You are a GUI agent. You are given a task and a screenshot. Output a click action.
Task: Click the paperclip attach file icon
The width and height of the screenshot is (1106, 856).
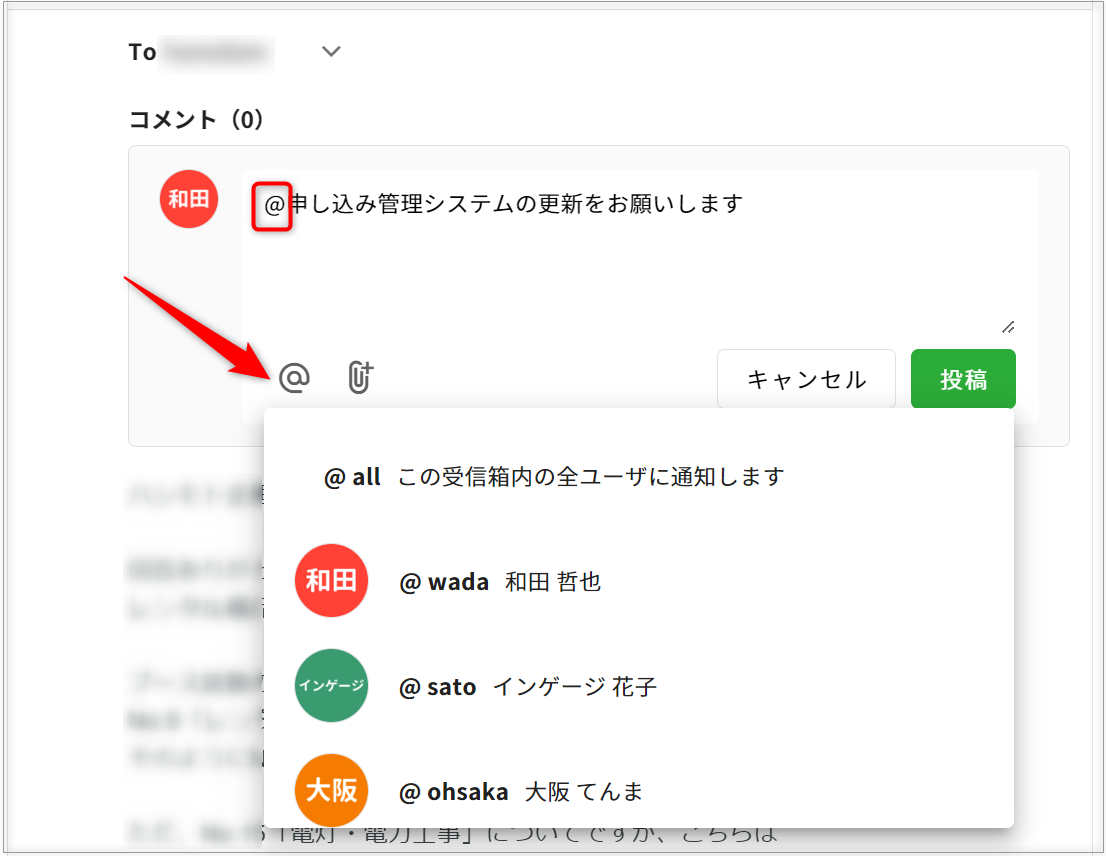point(359,378)
